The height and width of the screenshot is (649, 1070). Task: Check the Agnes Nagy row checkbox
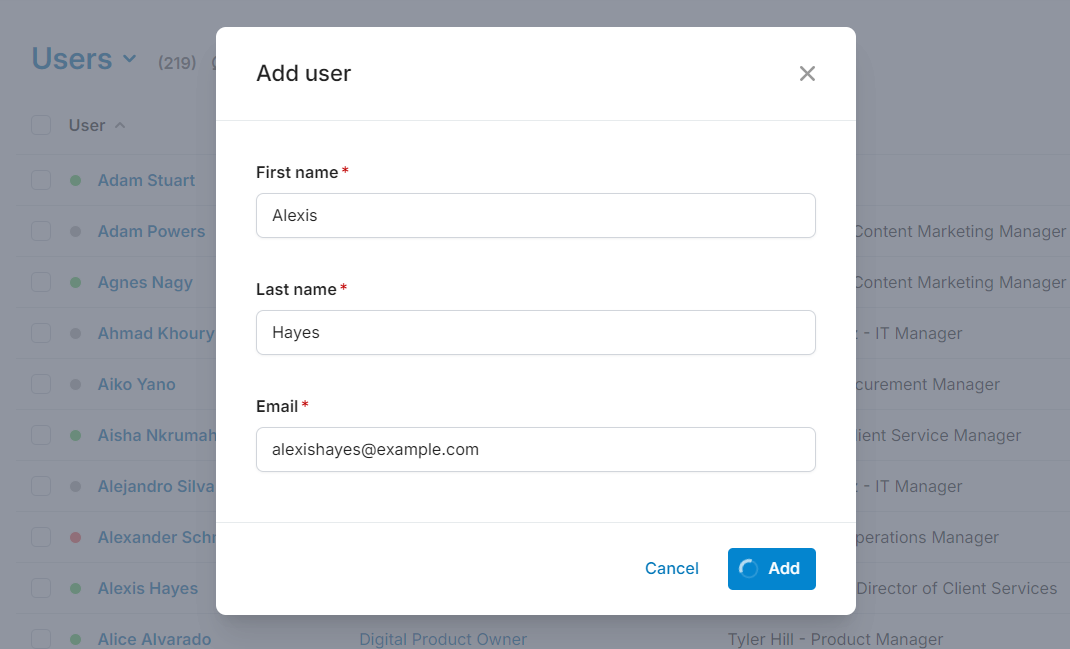41,282
